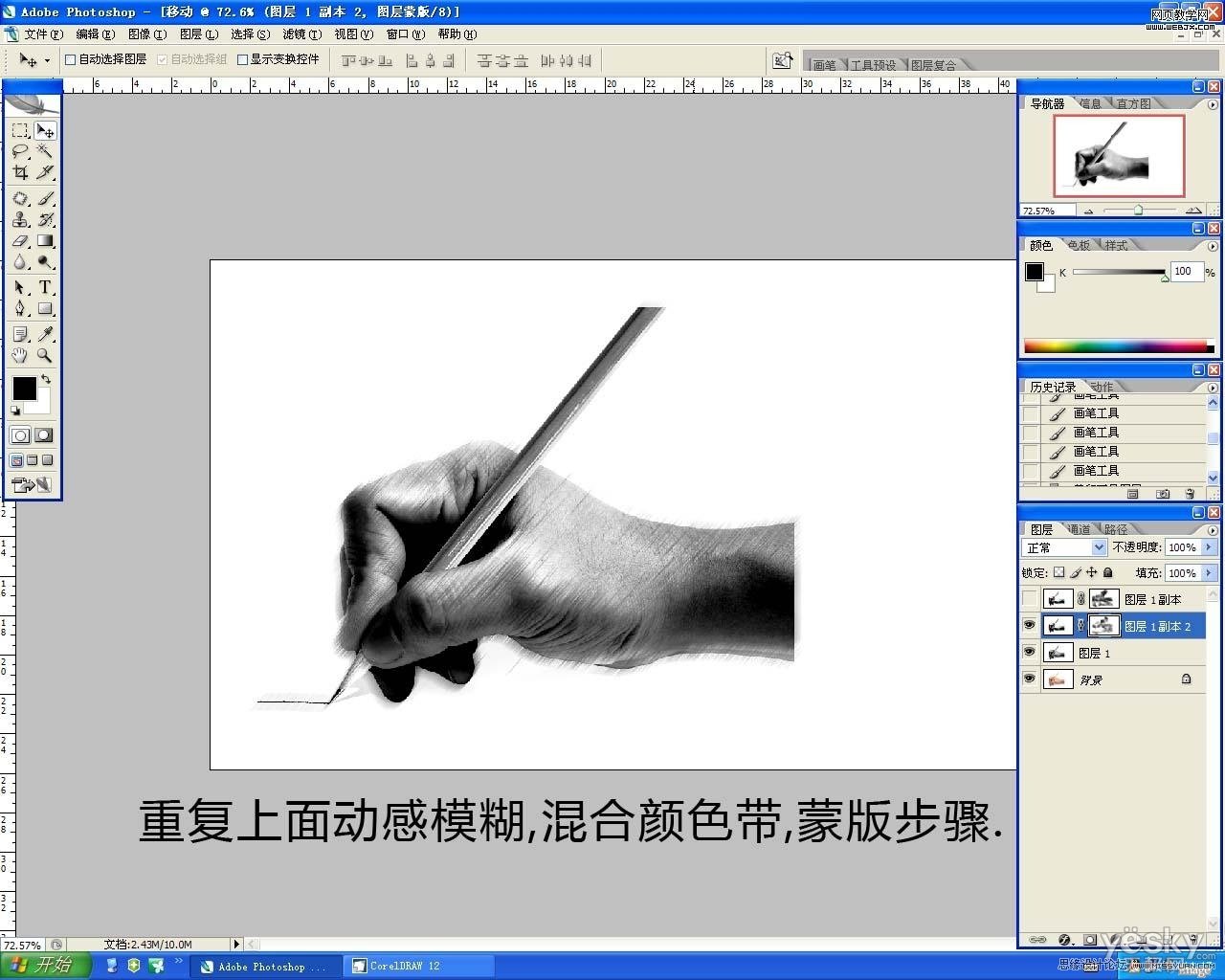Create new snapshot in History panel

pyautogui.click(x=1163, y=494)
